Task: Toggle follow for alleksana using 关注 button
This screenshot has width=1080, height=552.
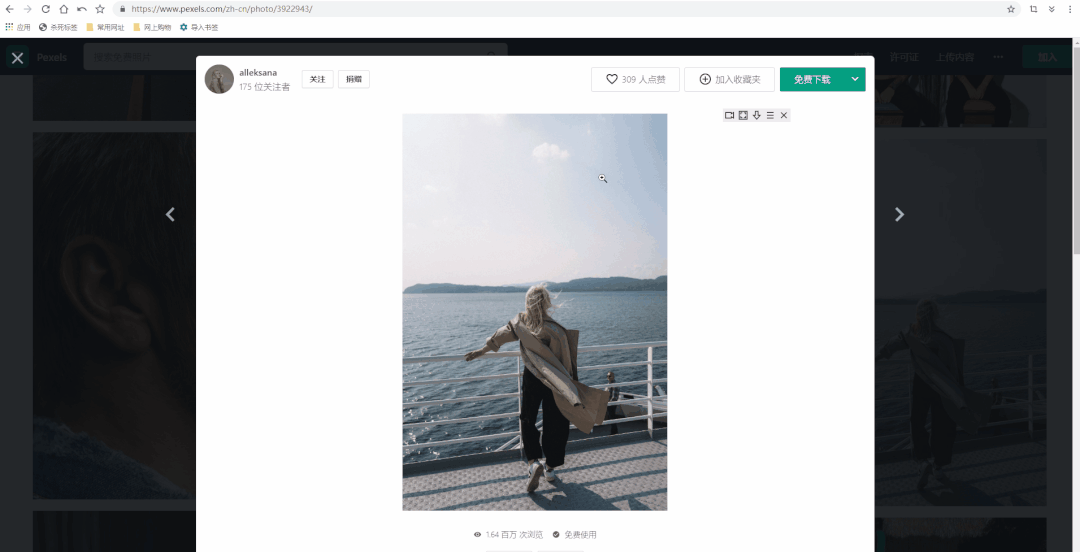Action: coord(317,79)
